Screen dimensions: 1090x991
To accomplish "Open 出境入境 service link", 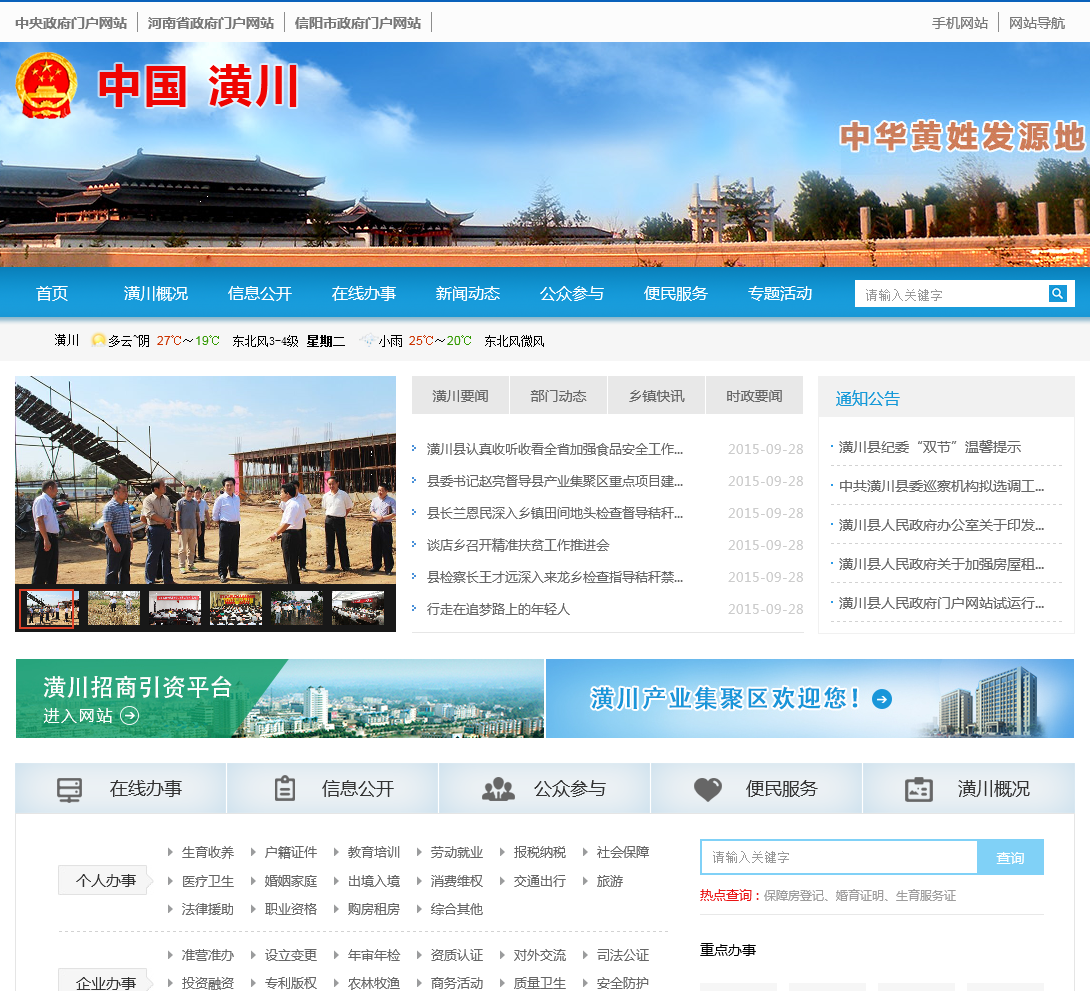I will pos(373,881).
